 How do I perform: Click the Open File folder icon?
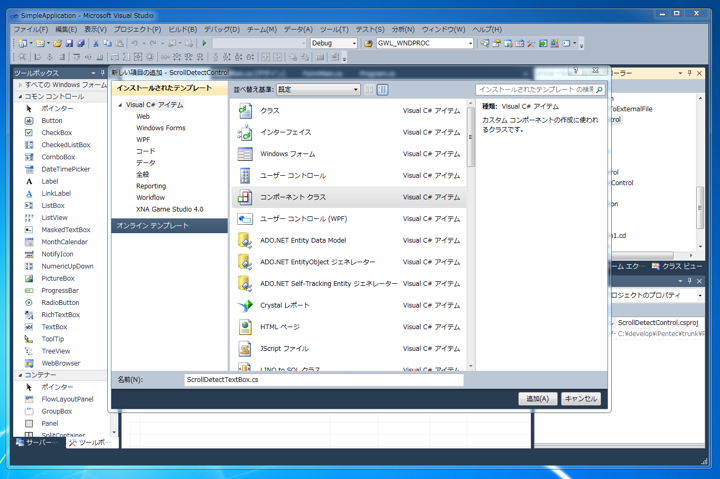coord(57,43)
